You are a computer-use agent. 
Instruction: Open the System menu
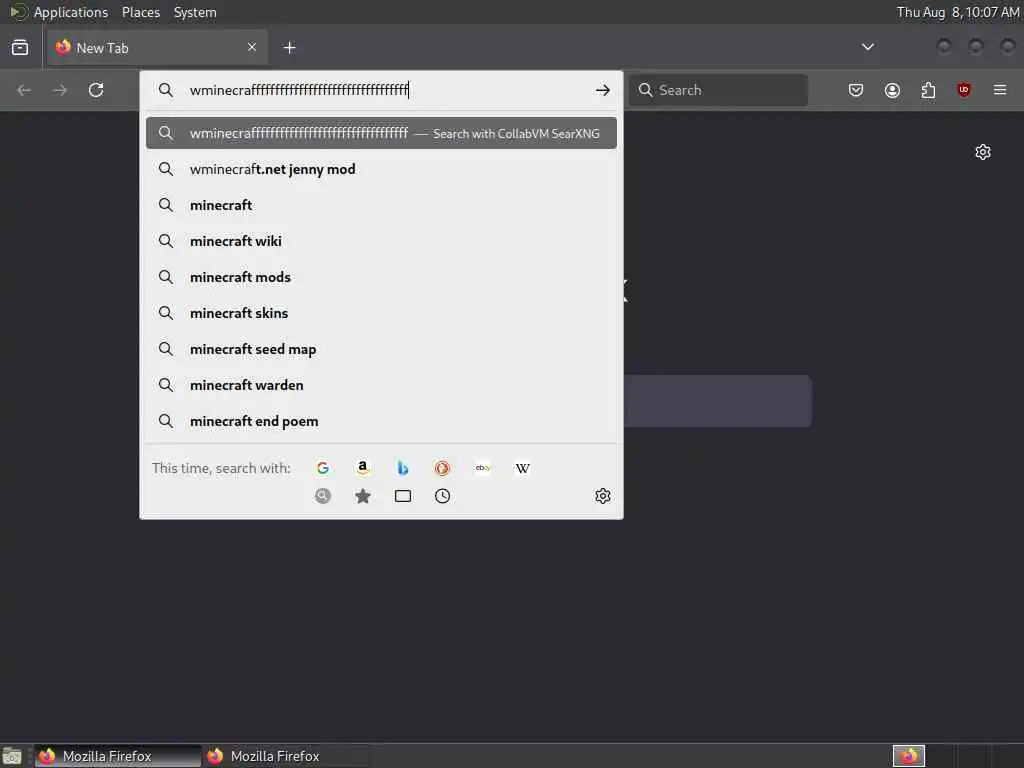click(x=195, y=12)
